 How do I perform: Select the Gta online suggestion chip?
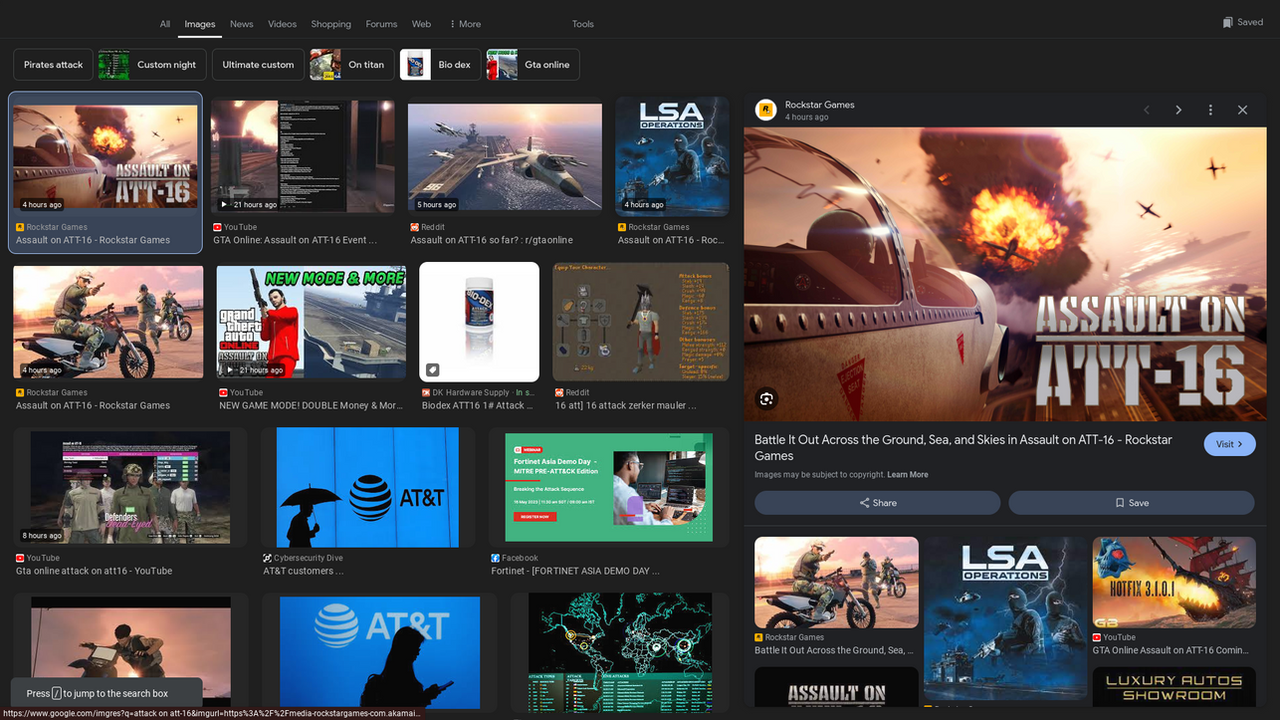[533, 65]
